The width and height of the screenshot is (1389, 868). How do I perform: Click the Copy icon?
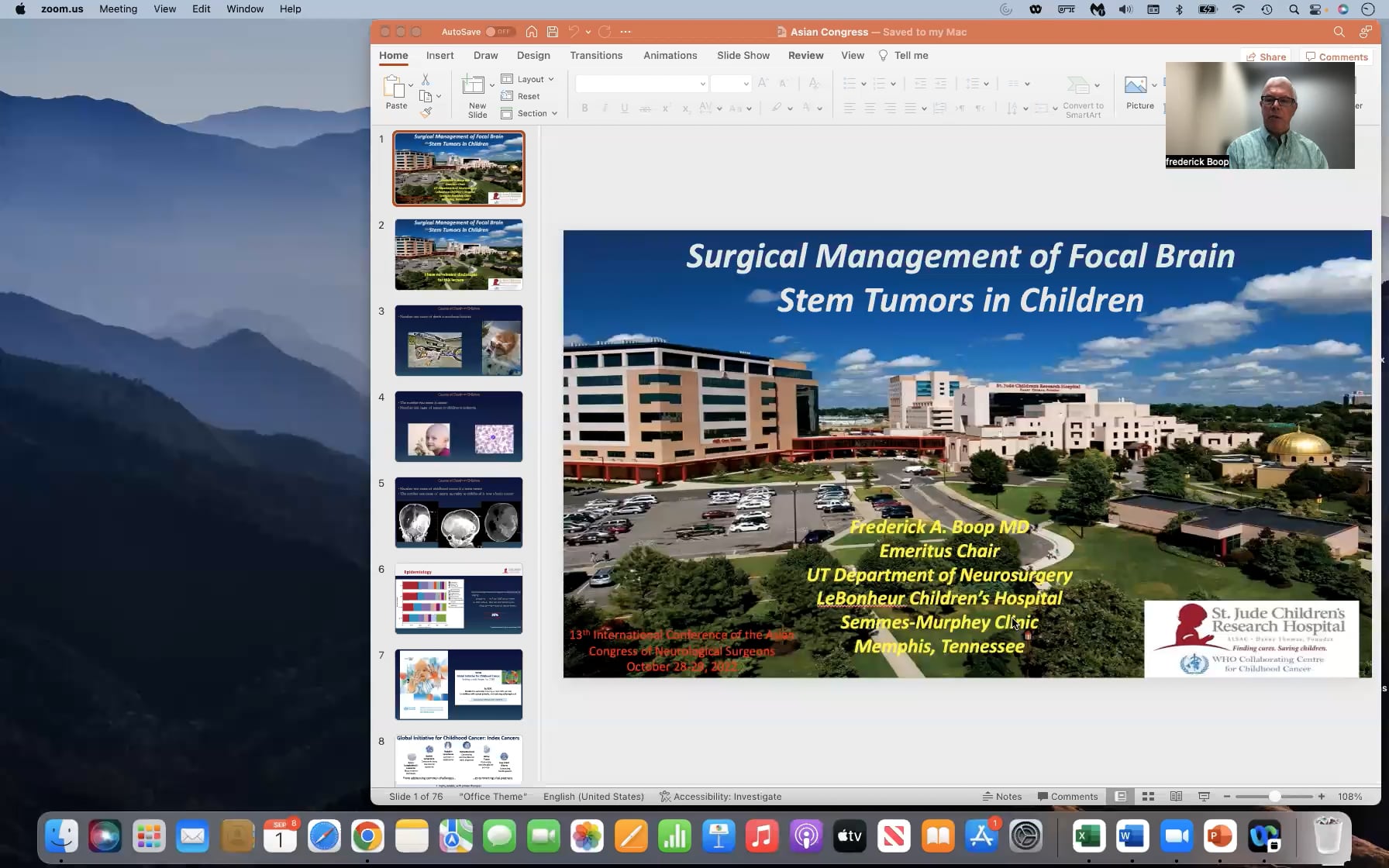point(426,96)
